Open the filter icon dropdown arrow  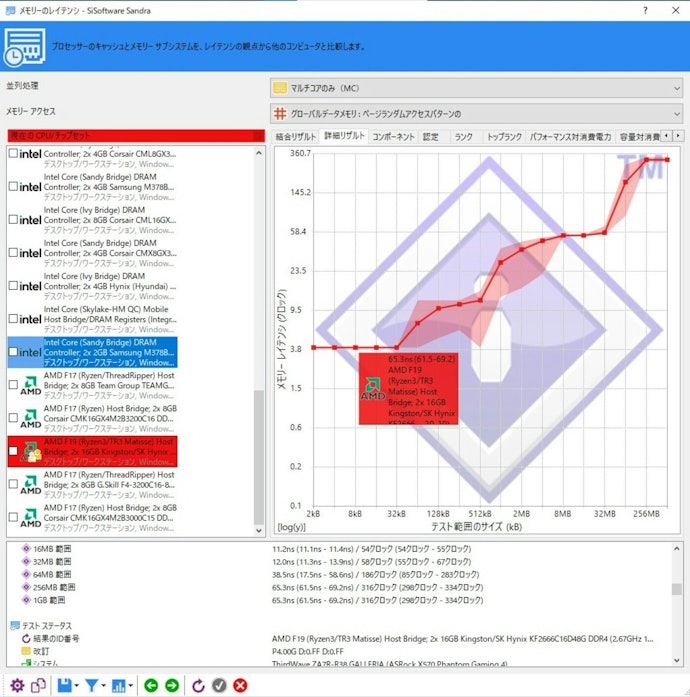(x=103, y=685)
